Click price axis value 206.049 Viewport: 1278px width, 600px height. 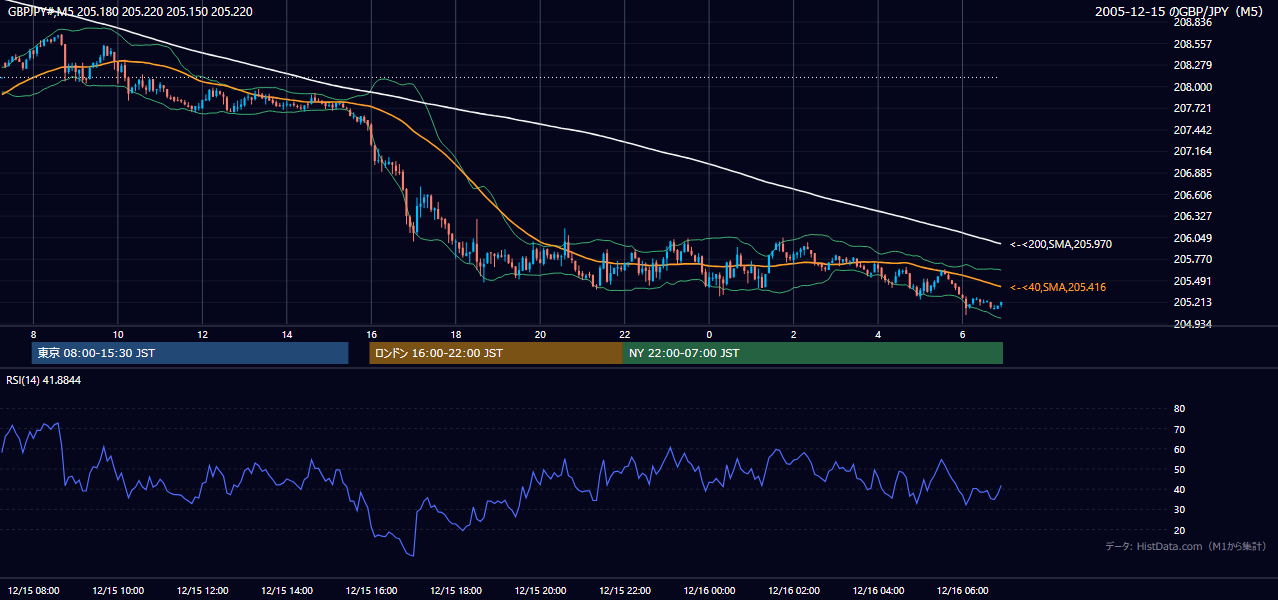pyautogui.click(x=1192, y=238)
